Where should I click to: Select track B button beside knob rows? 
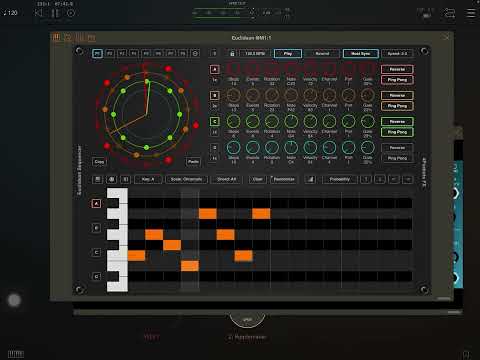215,96
